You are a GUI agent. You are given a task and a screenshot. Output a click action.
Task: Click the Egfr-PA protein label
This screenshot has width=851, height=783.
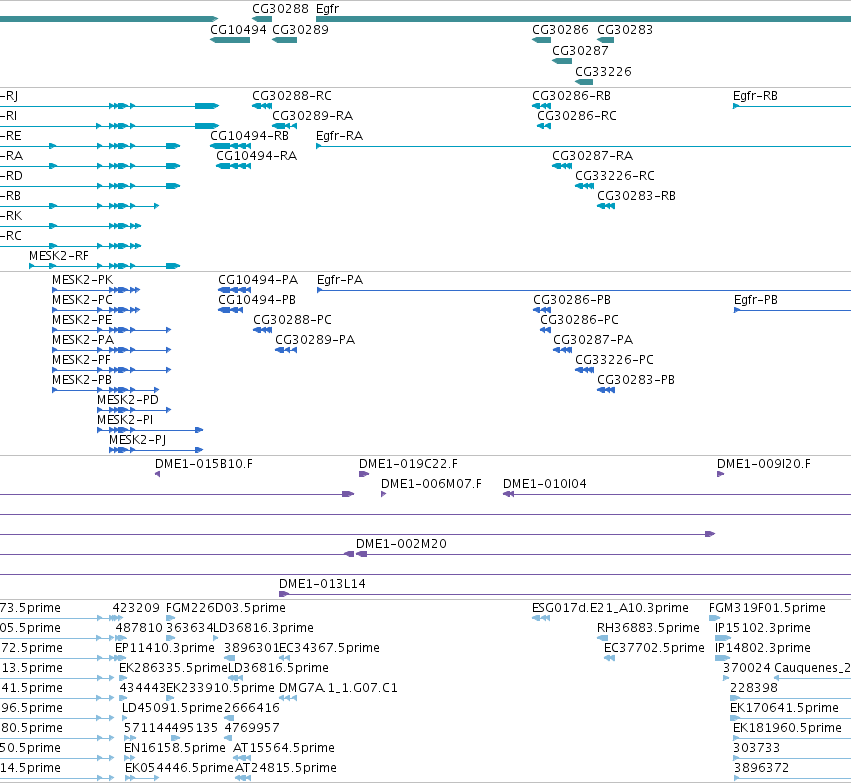[340, 280]
